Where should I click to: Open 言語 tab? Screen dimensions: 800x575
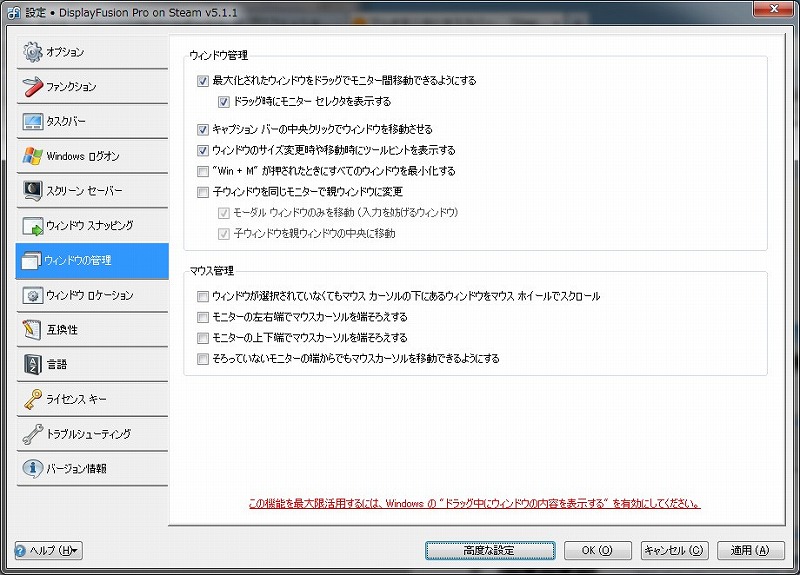(x=92, y=364)
